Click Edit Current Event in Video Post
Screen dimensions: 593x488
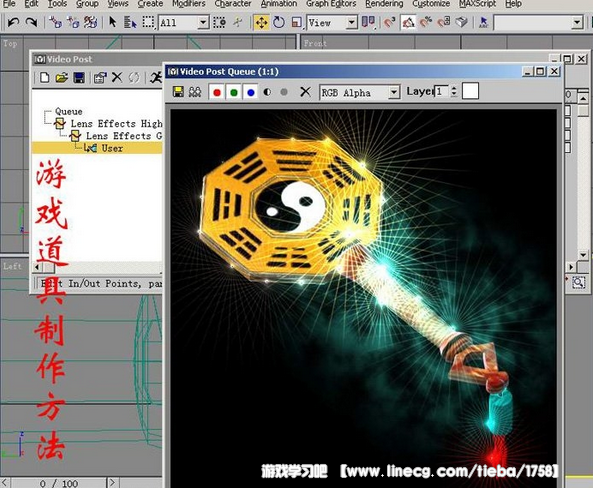100,78
